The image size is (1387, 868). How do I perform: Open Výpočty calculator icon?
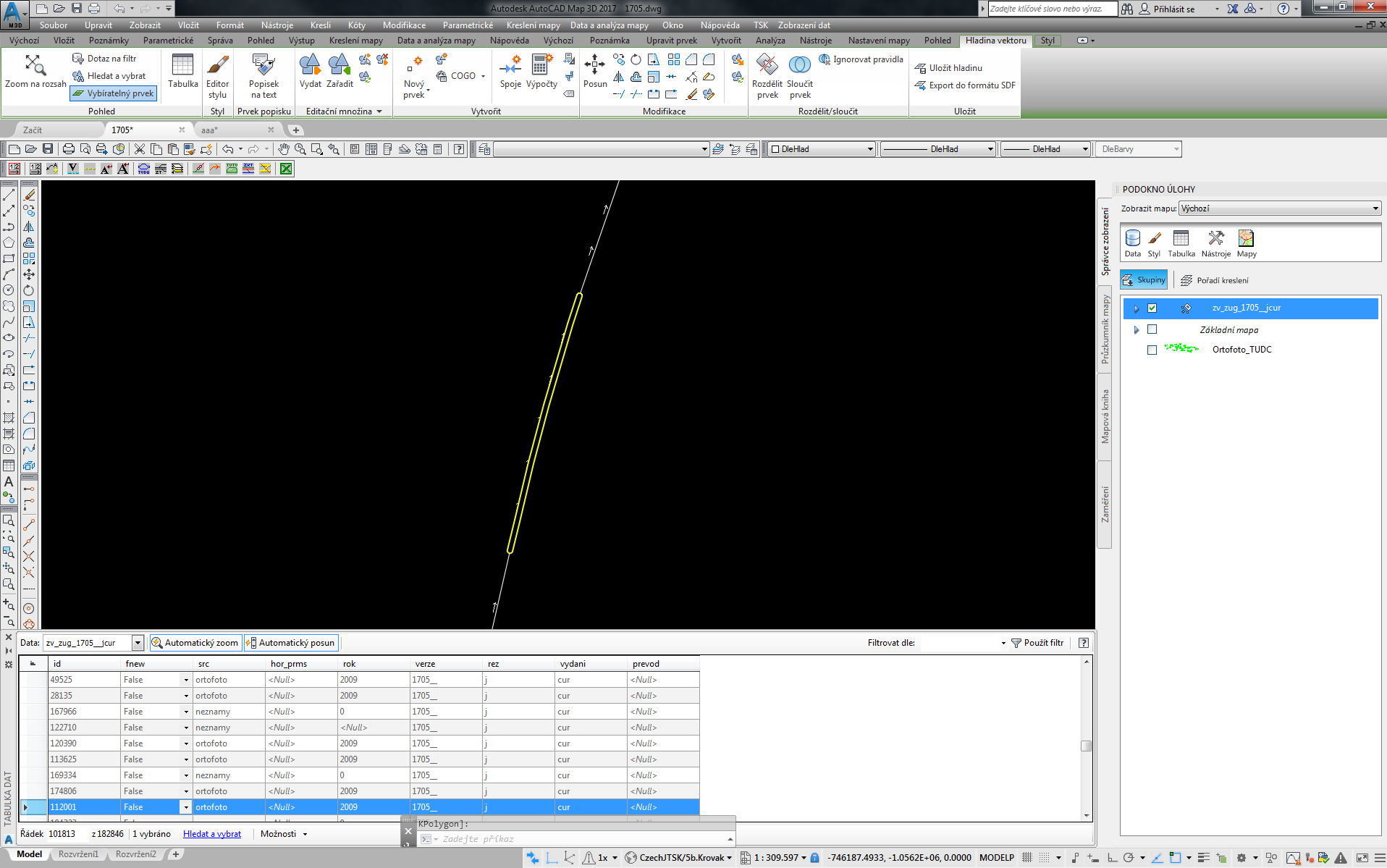[541, 72]
